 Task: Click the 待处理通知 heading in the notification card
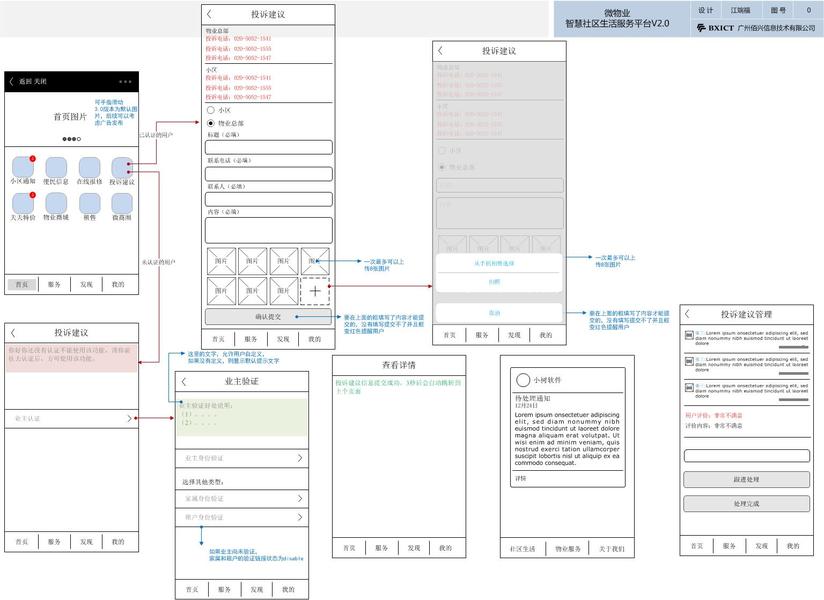pos(532,398)
